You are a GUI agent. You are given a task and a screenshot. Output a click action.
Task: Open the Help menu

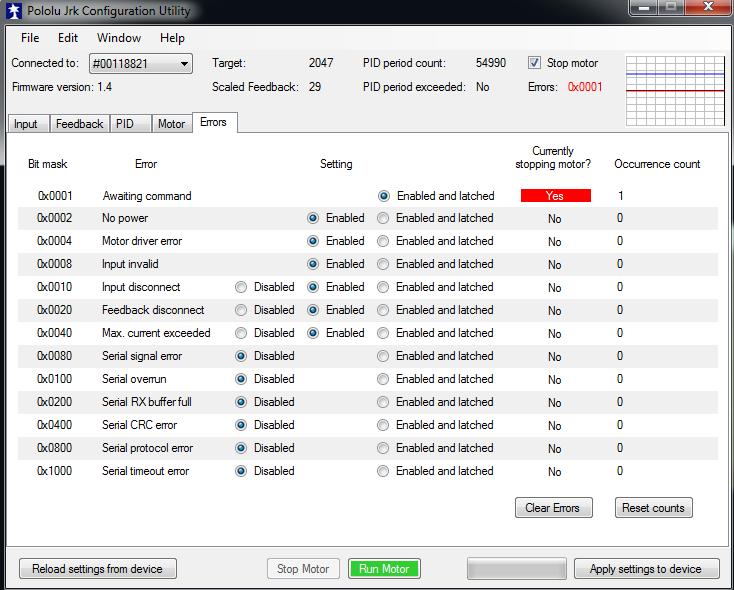coord(172,38)
